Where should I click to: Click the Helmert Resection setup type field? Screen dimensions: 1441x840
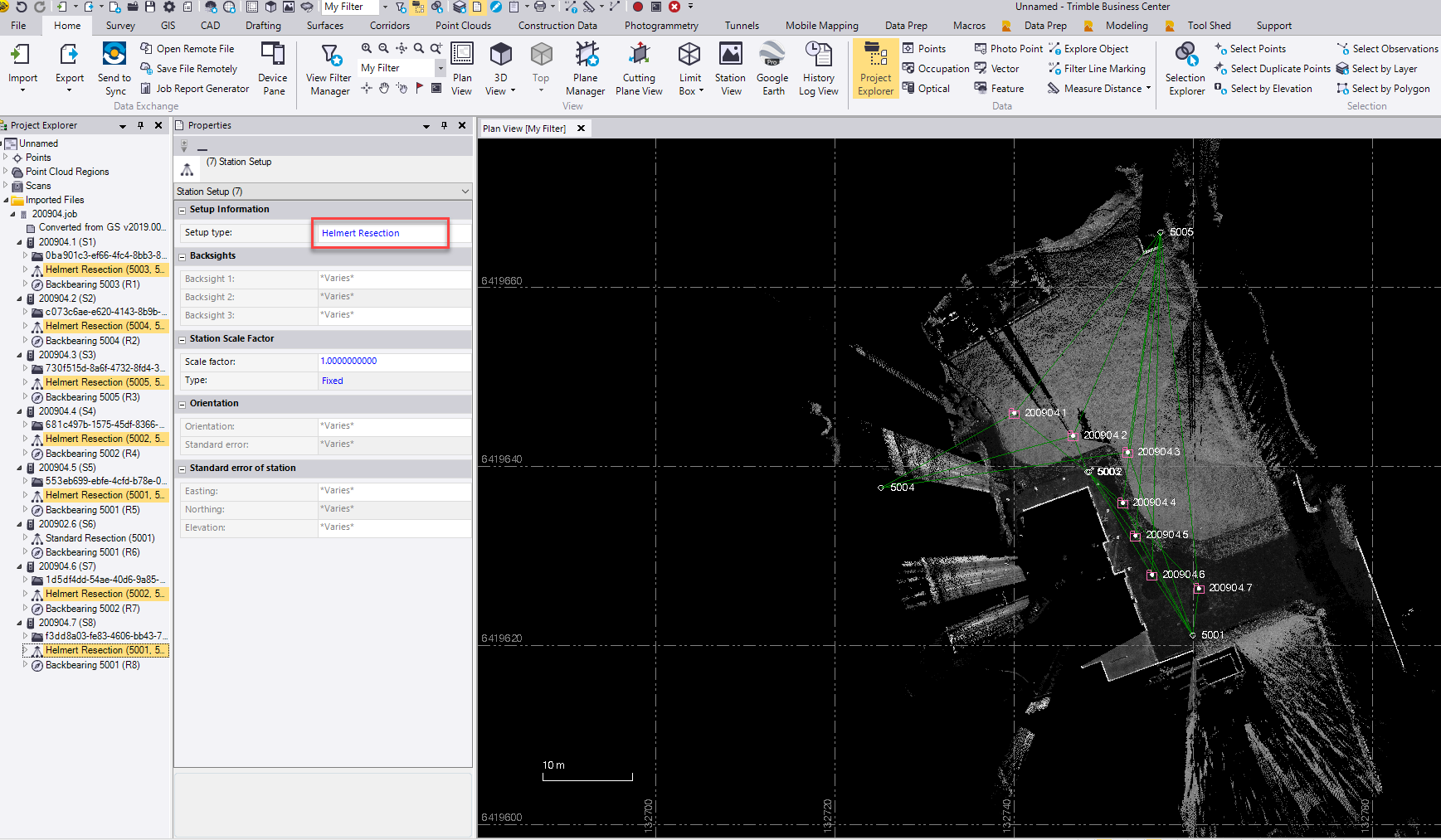[380, 233]
